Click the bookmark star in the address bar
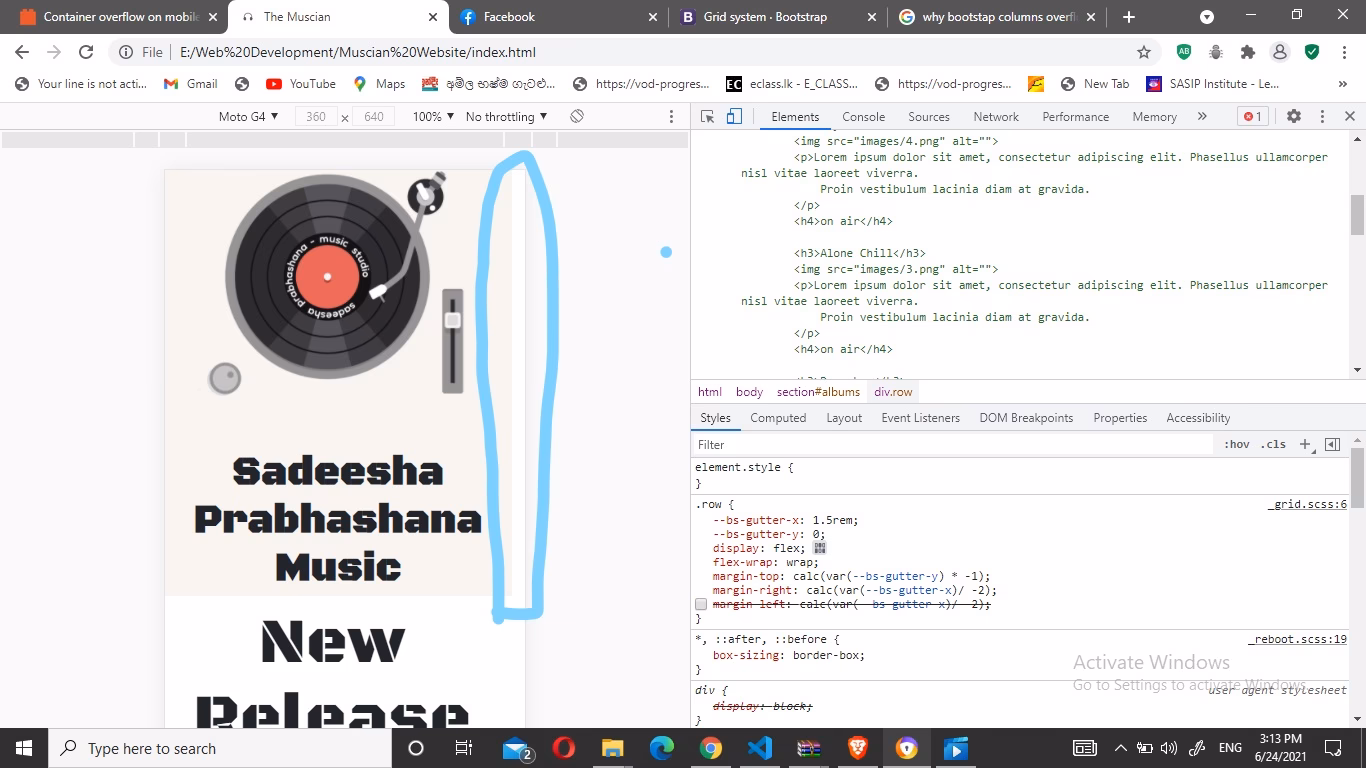 [x=1143, y=51]
